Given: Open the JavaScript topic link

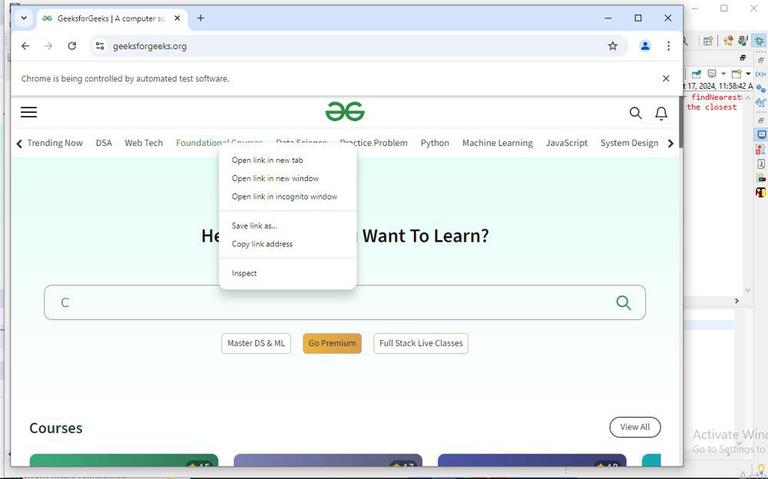Looking at the screenshot, I should [567, 143].
